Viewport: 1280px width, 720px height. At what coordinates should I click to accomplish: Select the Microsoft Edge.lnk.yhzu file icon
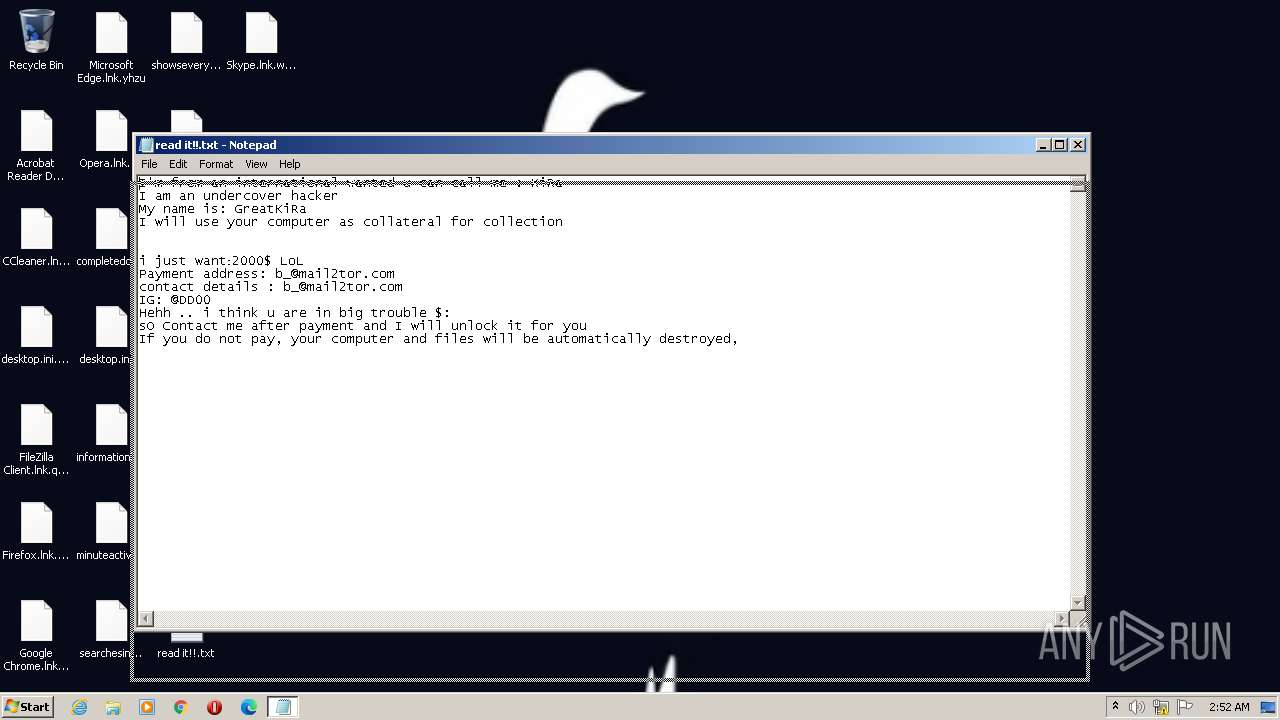click(x=111, y=47)
